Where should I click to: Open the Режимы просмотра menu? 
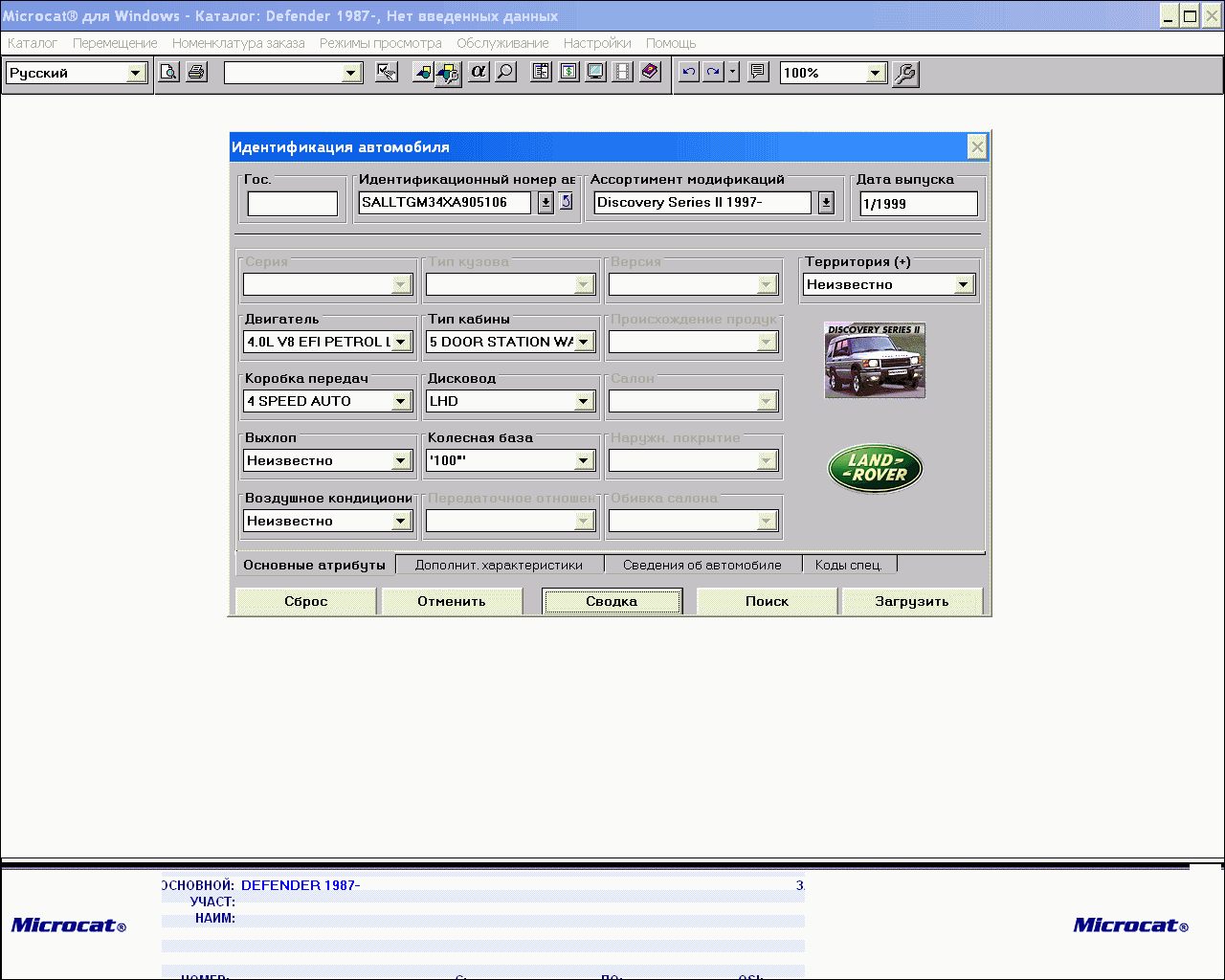pyautogui.click(x=381, y=43)
